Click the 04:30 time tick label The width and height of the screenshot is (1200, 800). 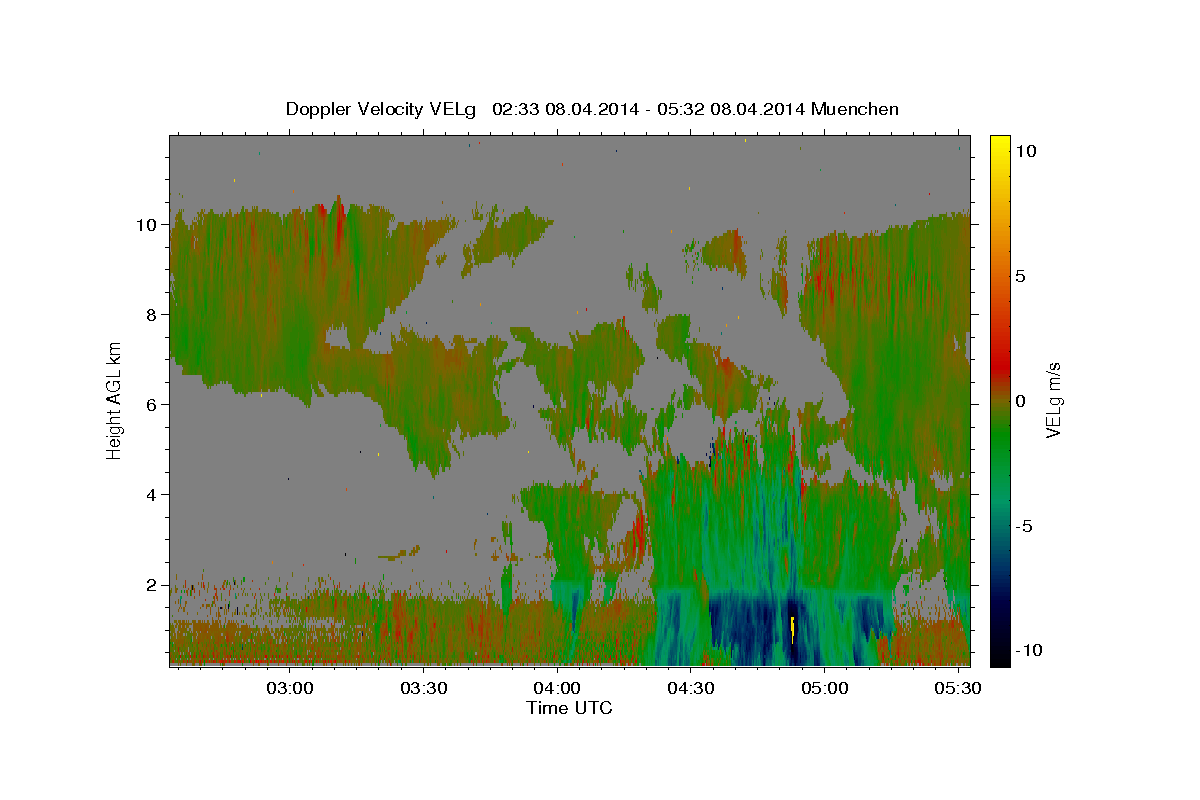689,689
